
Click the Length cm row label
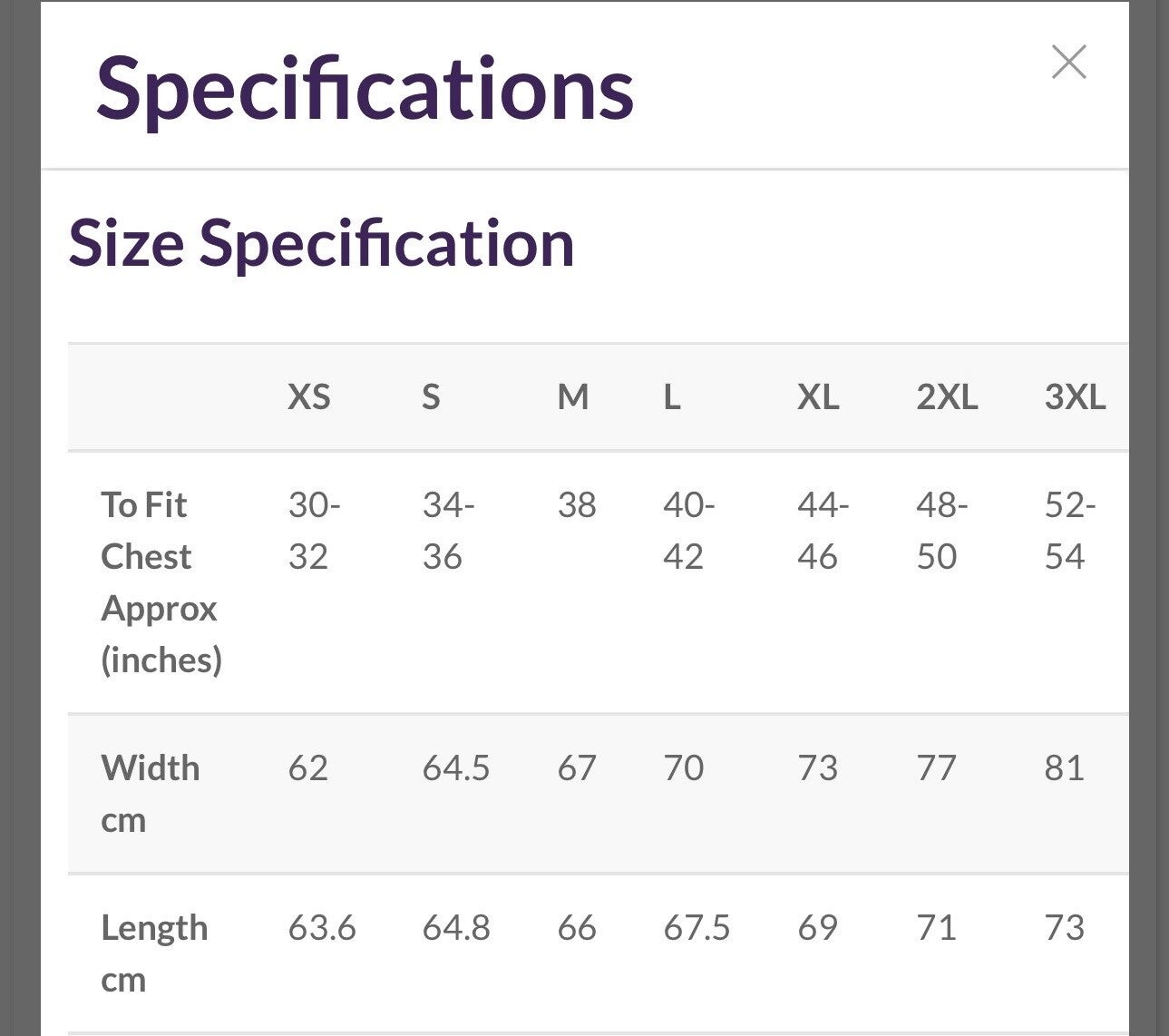[154, 953]
